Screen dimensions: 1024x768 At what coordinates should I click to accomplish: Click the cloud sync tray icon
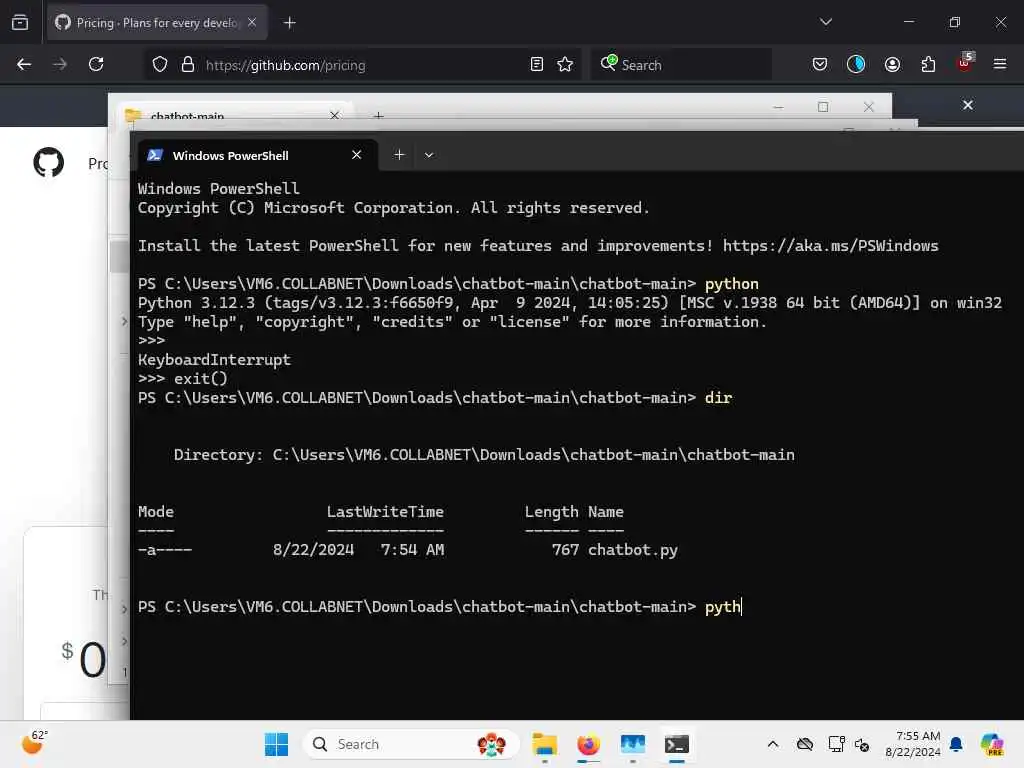point(805,744)
